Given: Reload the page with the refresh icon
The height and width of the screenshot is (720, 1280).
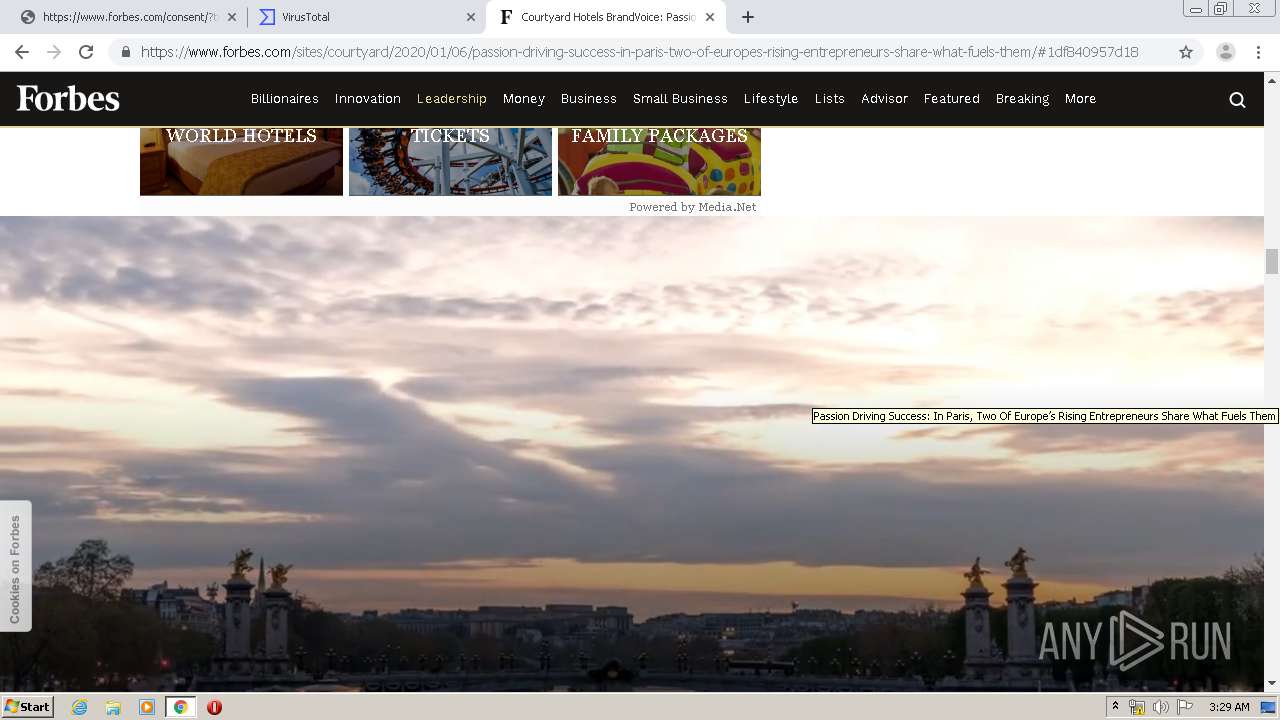Looking at the screenshot, I should pos(86,52).
